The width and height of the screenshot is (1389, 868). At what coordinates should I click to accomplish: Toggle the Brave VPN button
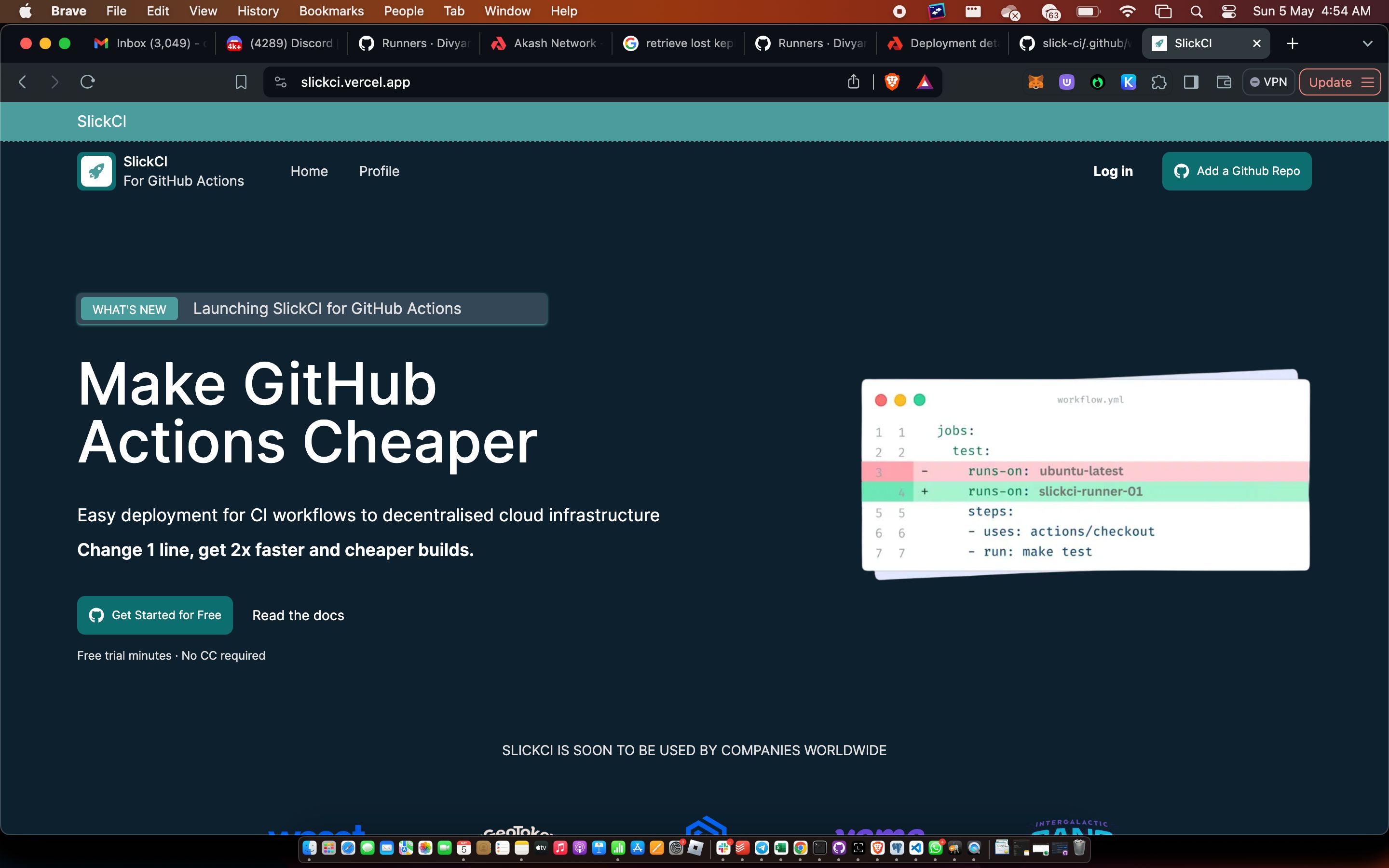(1268, 82)
